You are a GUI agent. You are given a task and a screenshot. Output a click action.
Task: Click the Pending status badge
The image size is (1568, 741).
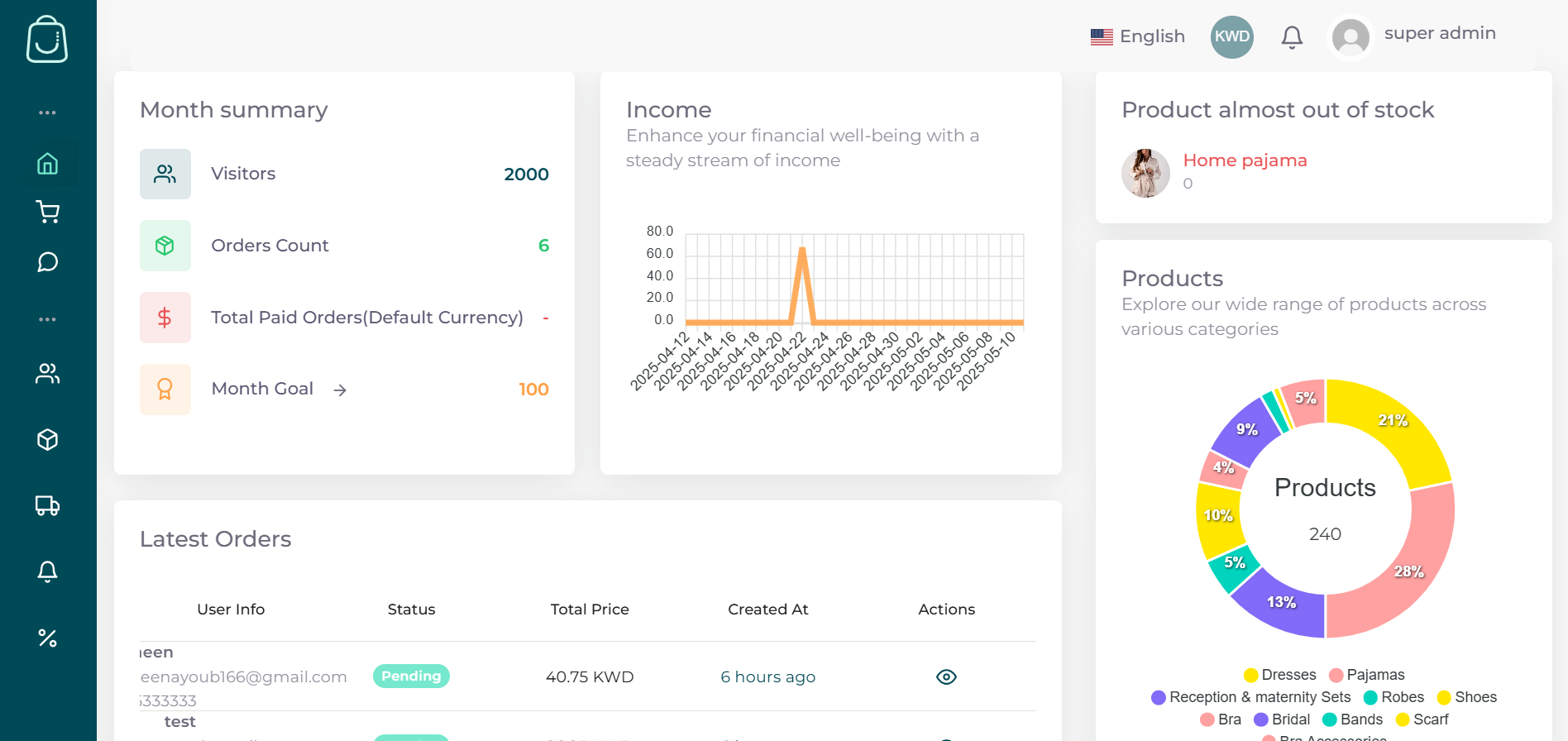coord(411,676)
